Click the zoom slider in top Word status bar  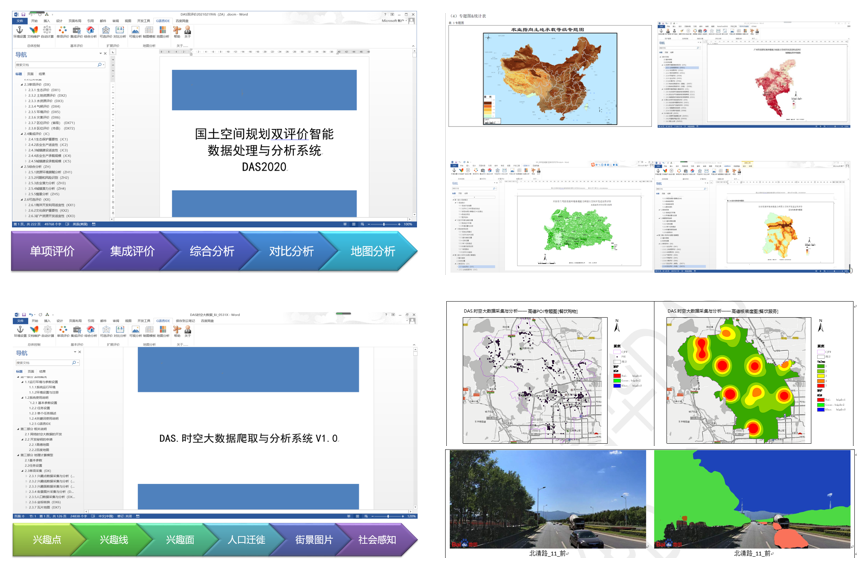coord(384,224)
